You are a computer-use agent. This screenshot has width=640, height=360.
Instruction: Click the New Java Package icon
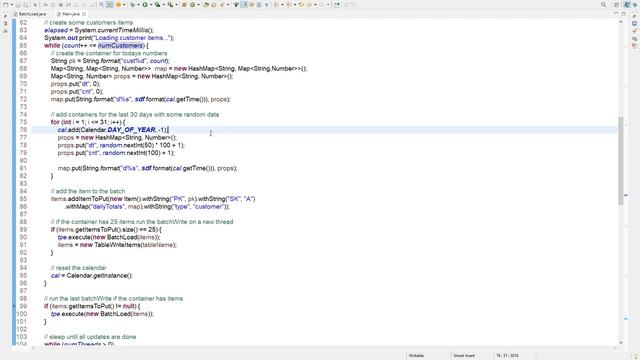[x=184, y=4]
